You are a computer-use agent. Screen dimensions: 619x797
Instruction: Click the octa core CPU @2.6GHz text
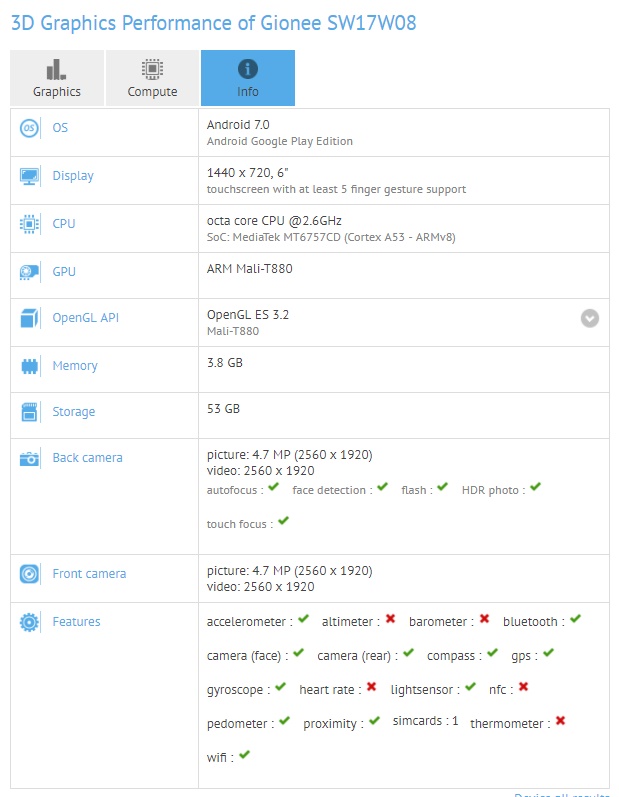click(x=274, y=221)
